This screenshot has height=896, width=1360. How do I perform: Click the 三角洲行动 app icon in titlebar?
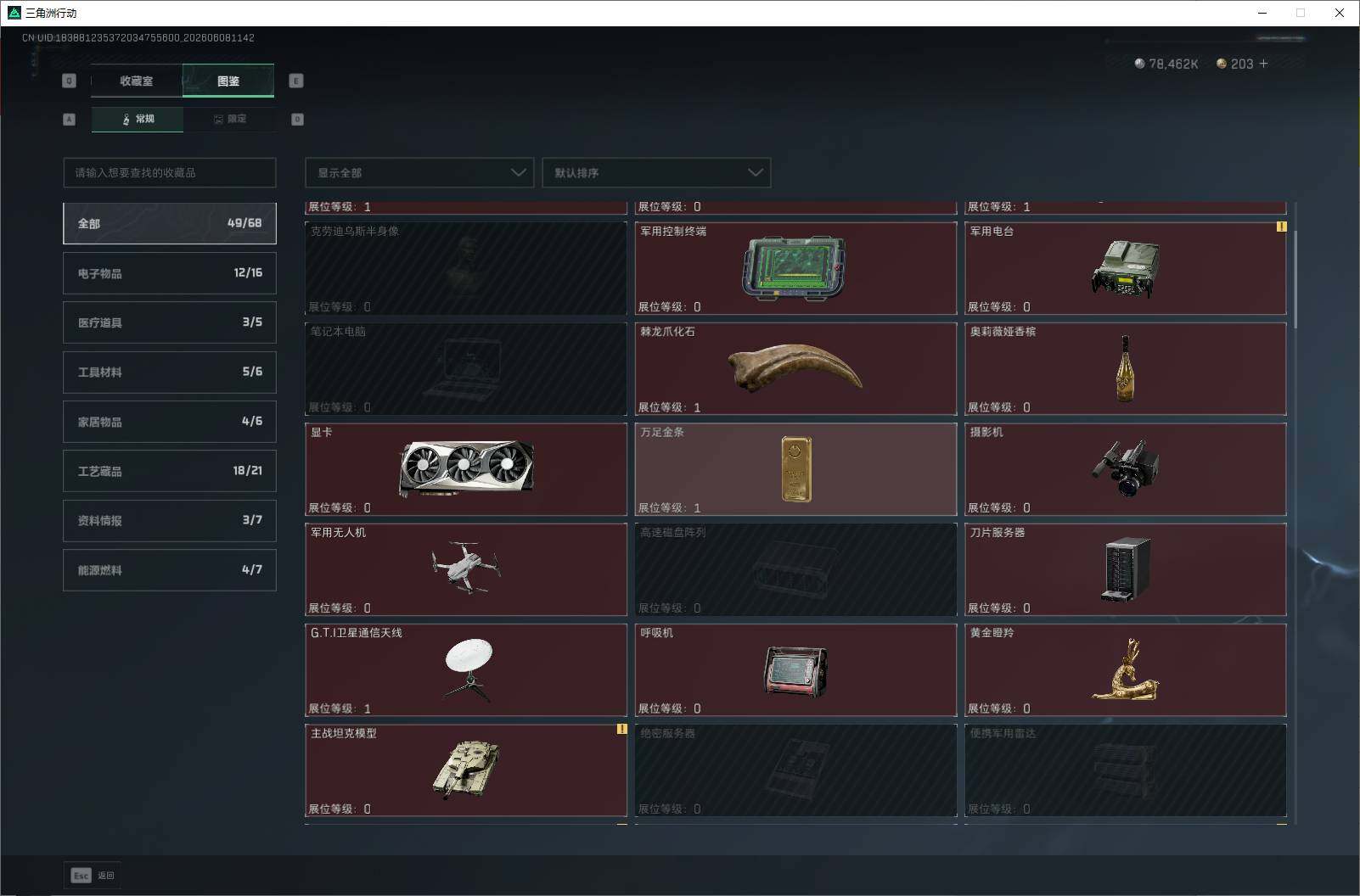(14, 13)
